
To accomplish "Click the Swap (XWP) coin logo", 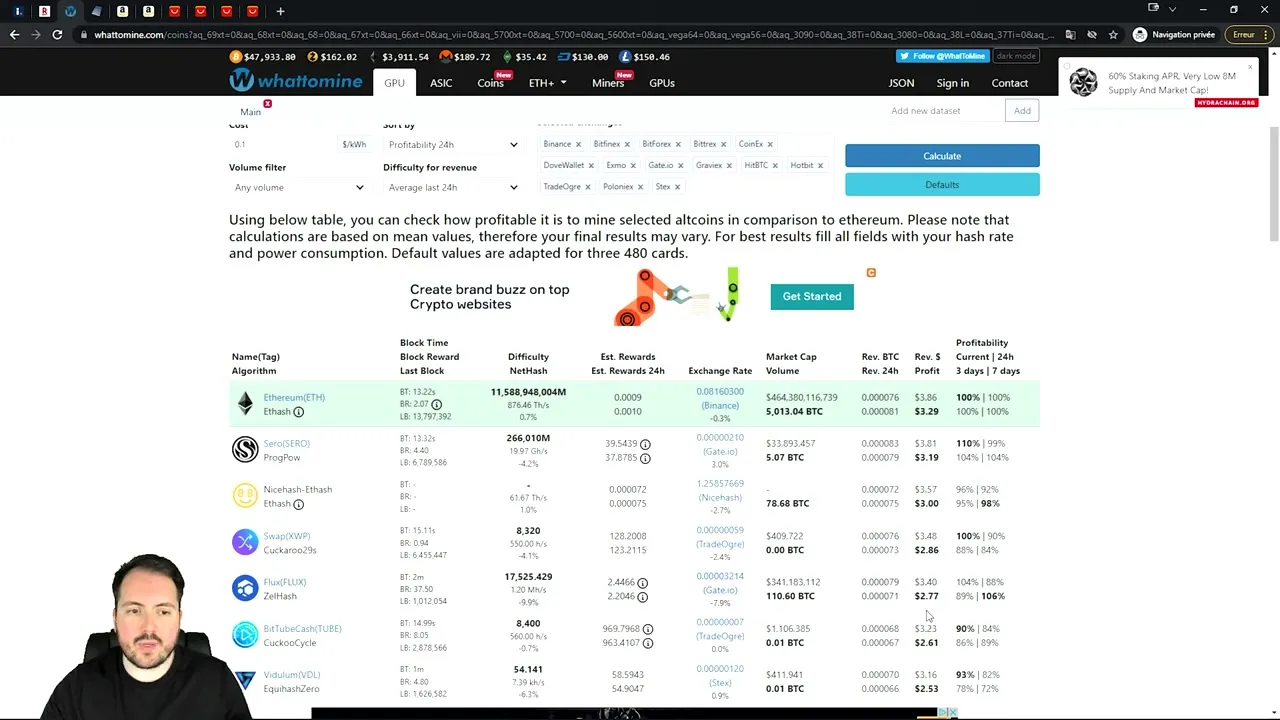I will [245, 542].
